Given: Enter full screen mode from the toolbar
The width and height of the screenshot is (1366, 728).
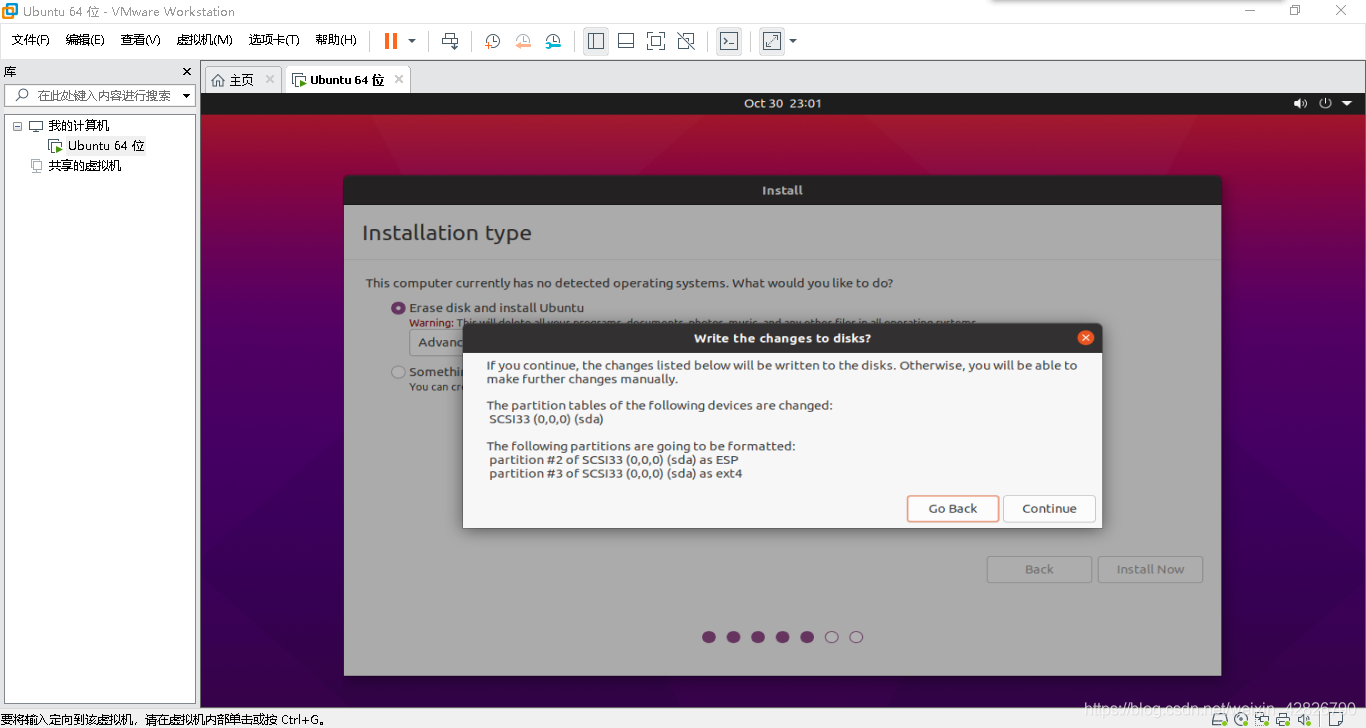Looking at the screenshot, I should coord(656,41).
